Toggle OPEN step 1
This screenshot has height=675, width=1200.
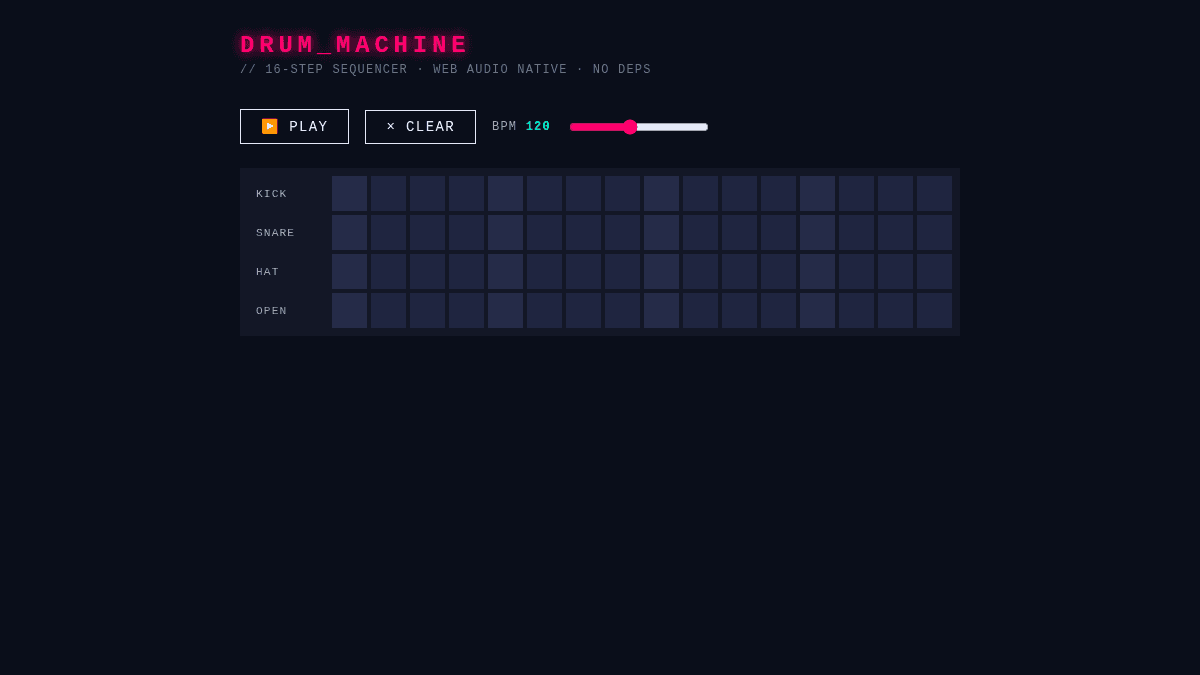pos(349,310)
